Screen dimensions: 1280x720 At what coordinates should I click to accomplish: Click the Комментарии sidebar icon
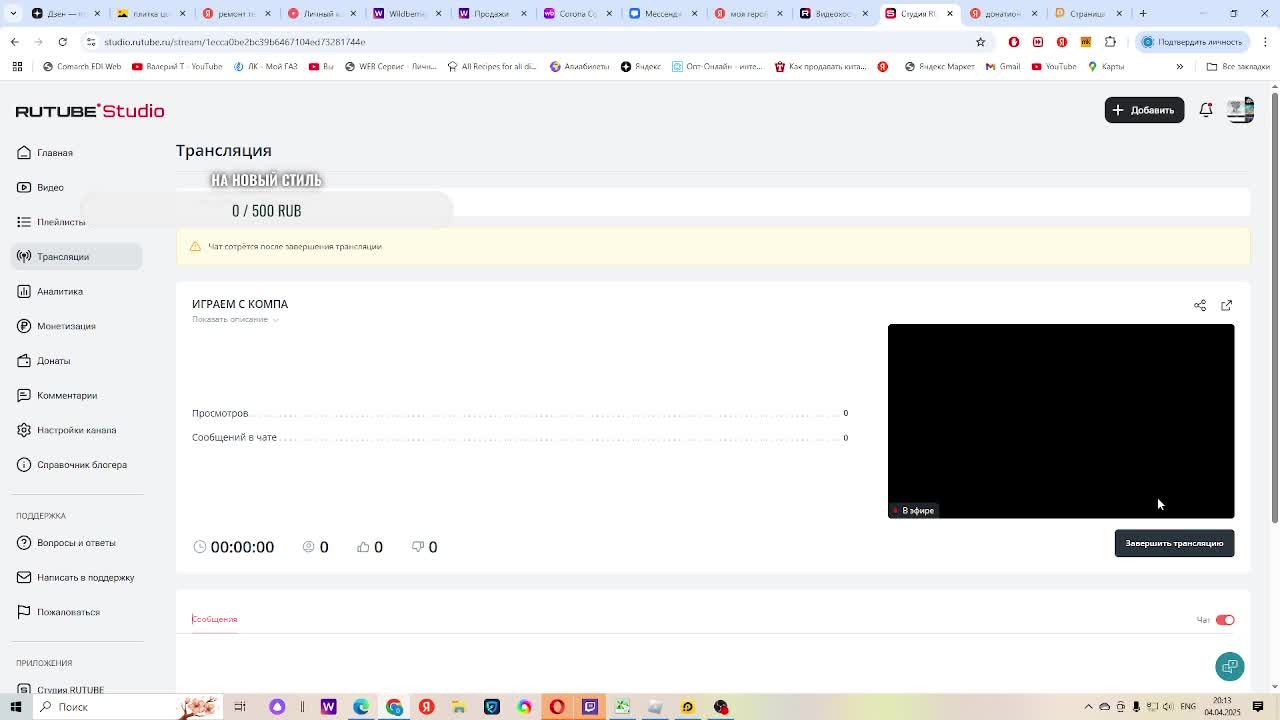pyautogui.click(x=24, y=395)
